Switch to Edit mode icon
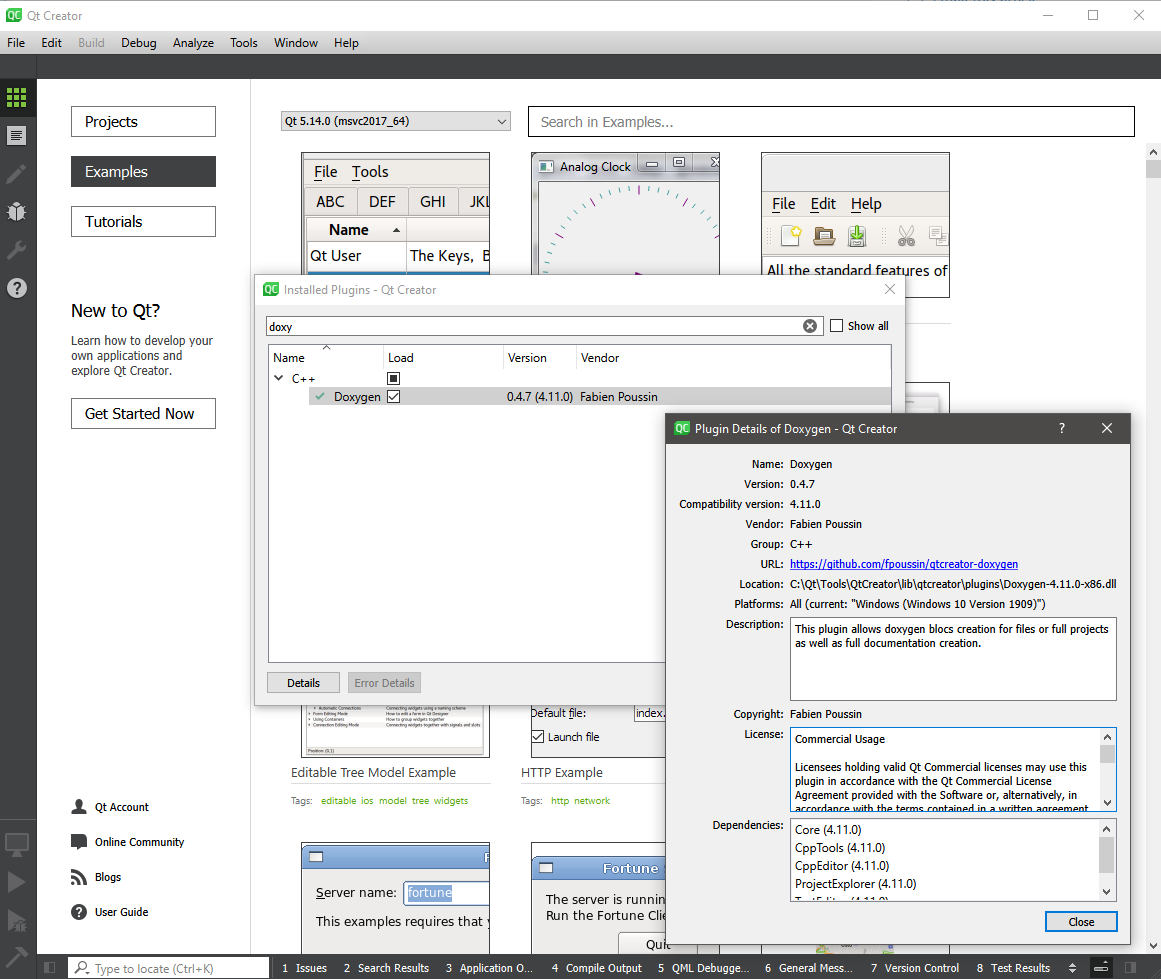 (17, 135)
